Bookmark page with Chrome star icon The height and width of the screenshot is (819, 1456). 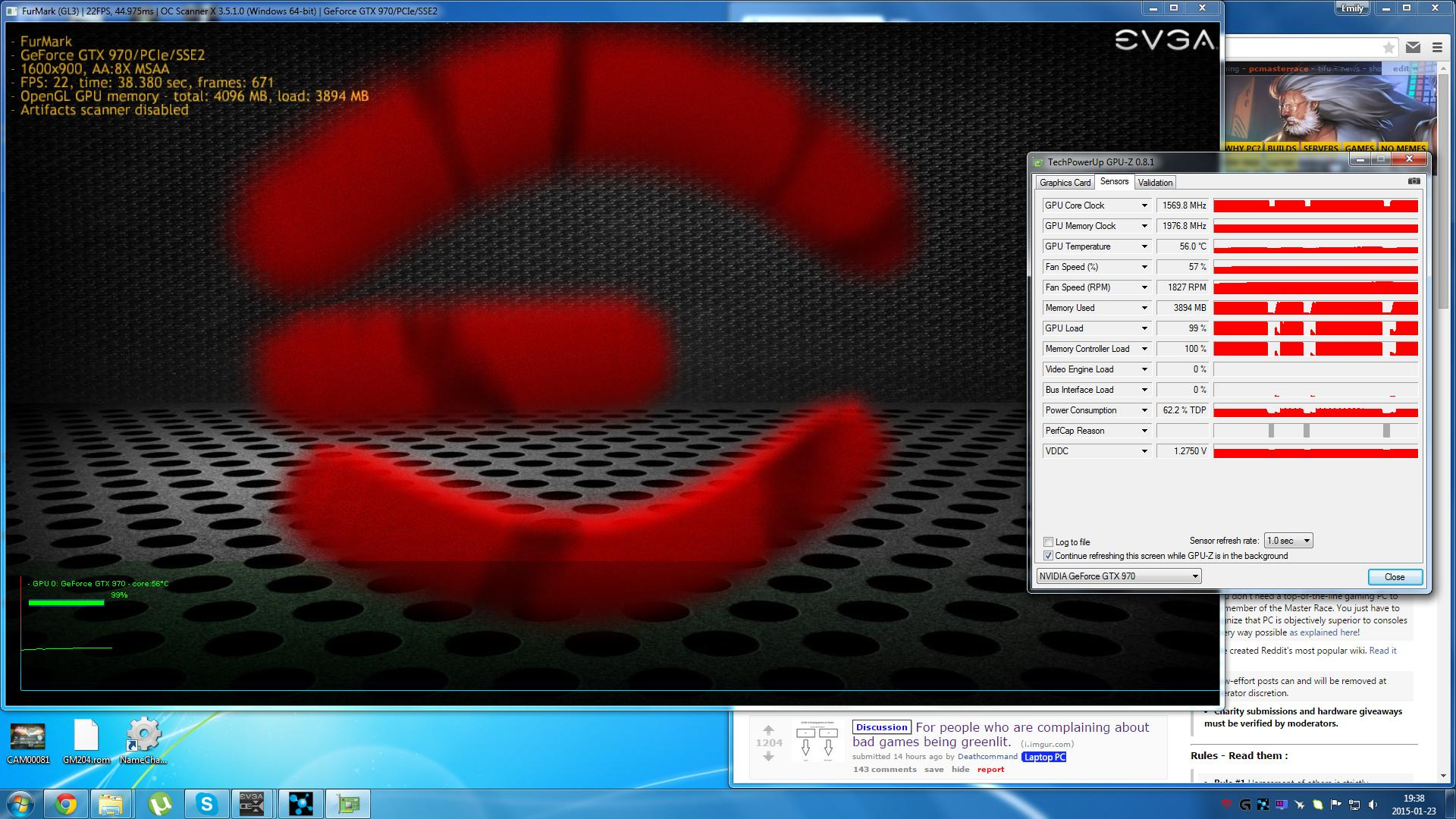pyautogui.click(x=1389, y=47)
